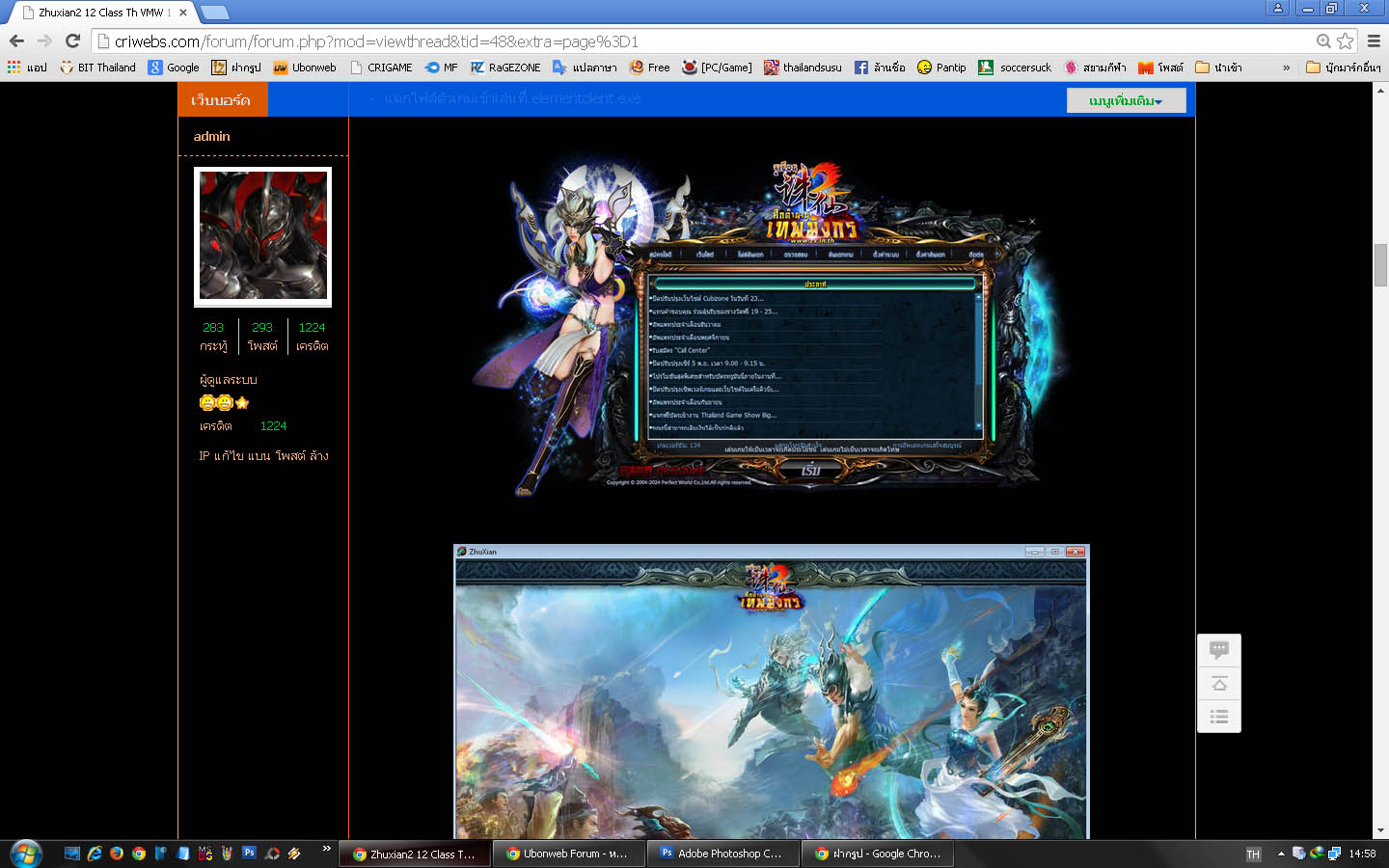
Task: Launch Firefox from the quick launch bar
Action: [x=117, y=854]
